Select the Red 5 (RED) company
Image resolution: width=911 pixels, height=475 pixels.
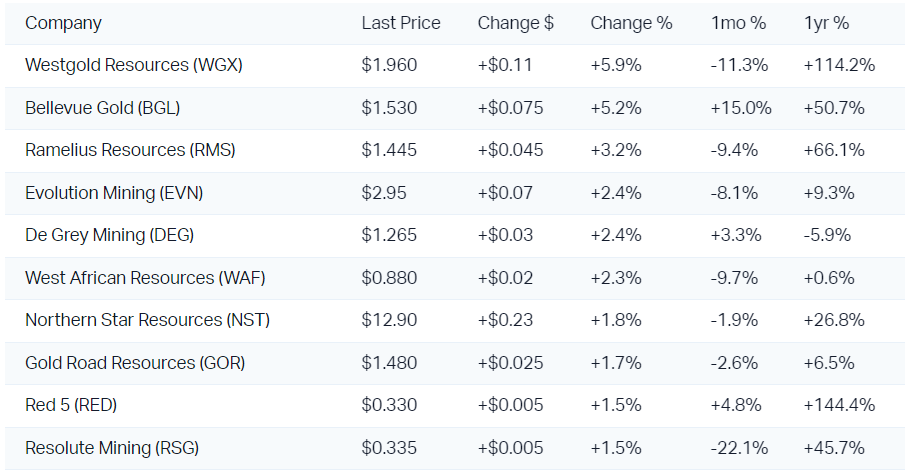(x=74, y=405)
